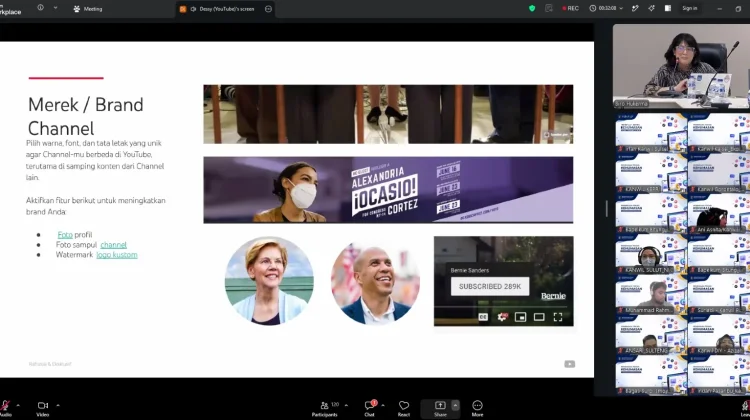This screenshot has height=420, width=750.
Task: Click the Bernie video progress bar
Action: [x=502, y=307]
